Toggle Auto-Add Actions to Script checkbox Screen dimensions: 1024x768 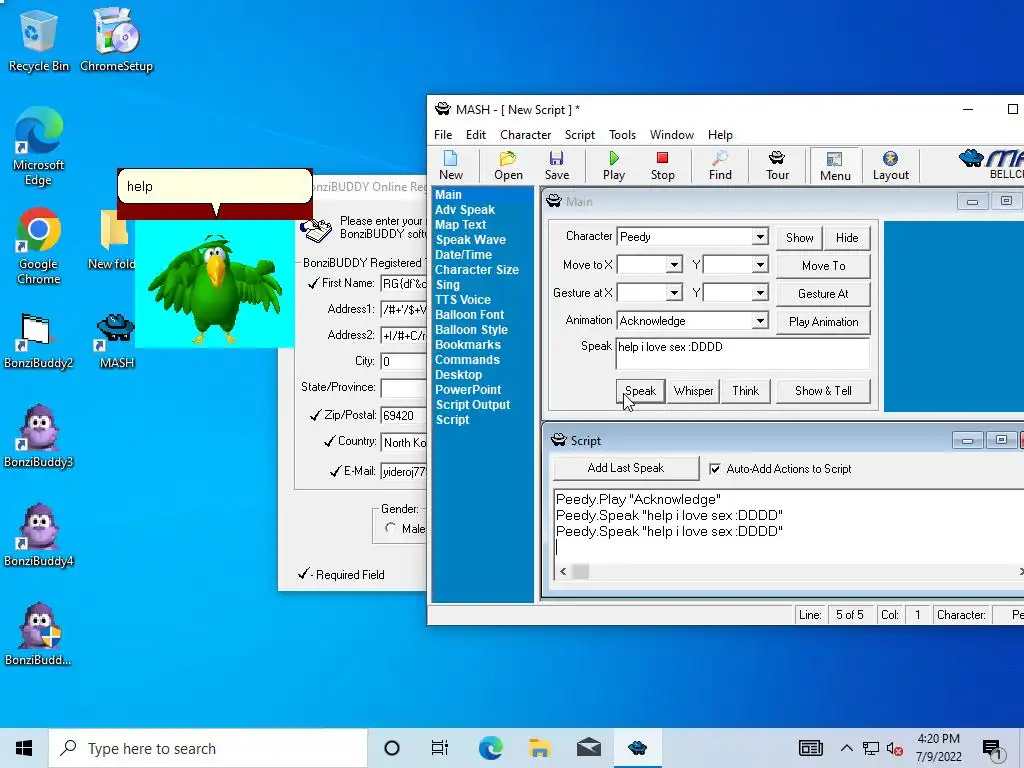(x=715, y=469)
